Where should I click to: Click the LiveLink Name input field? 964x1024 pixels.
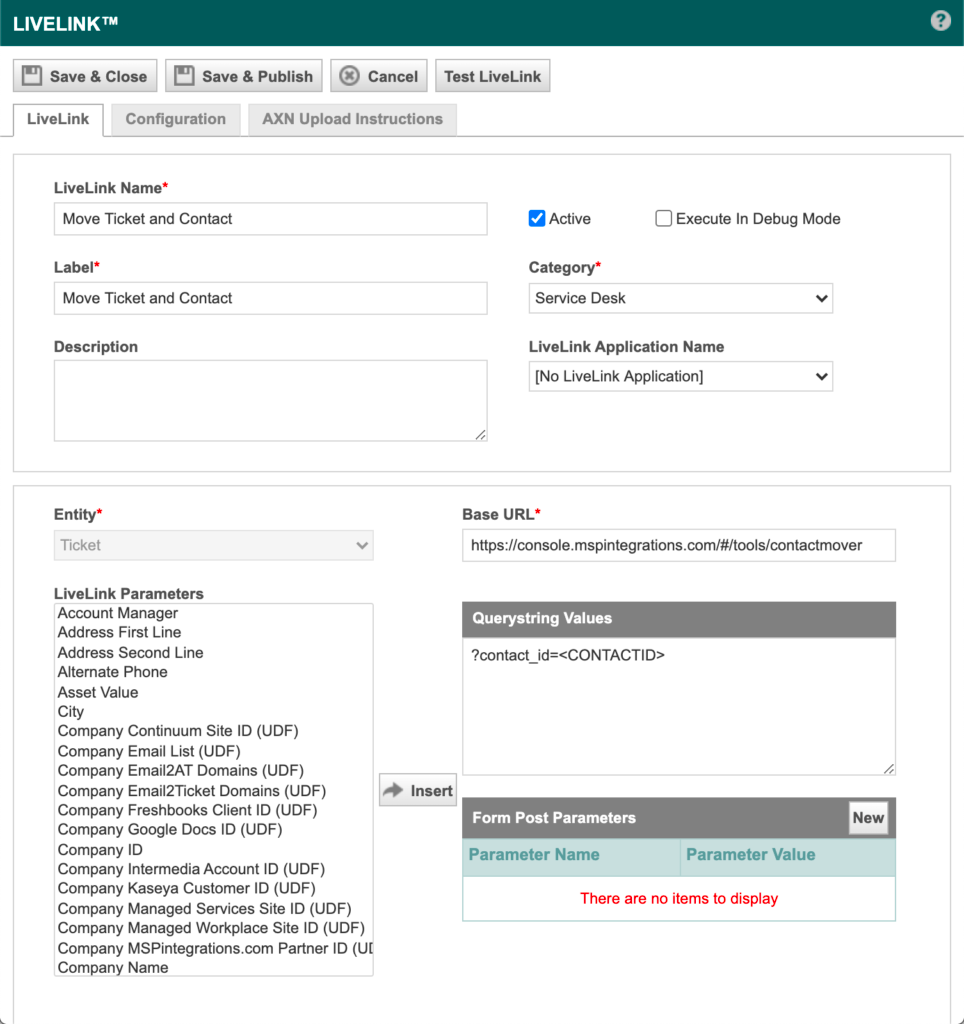[x=270, y=219]
